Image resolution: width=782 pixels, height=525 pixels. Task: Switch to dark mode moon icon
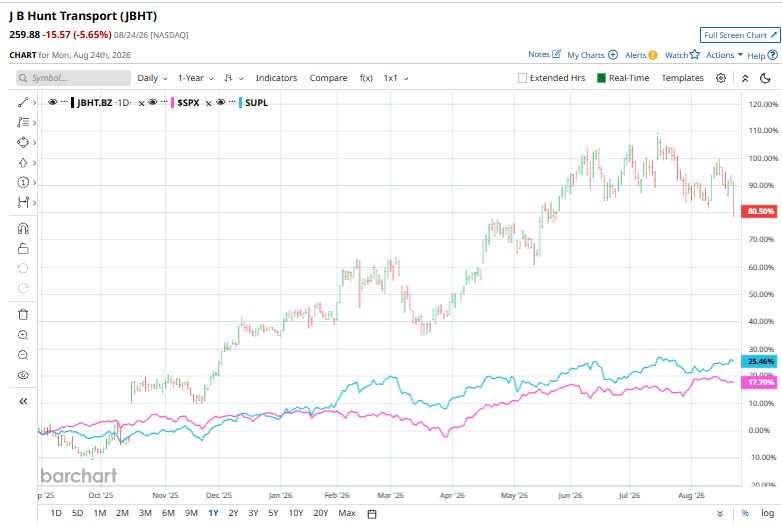[x=765, y=78]
